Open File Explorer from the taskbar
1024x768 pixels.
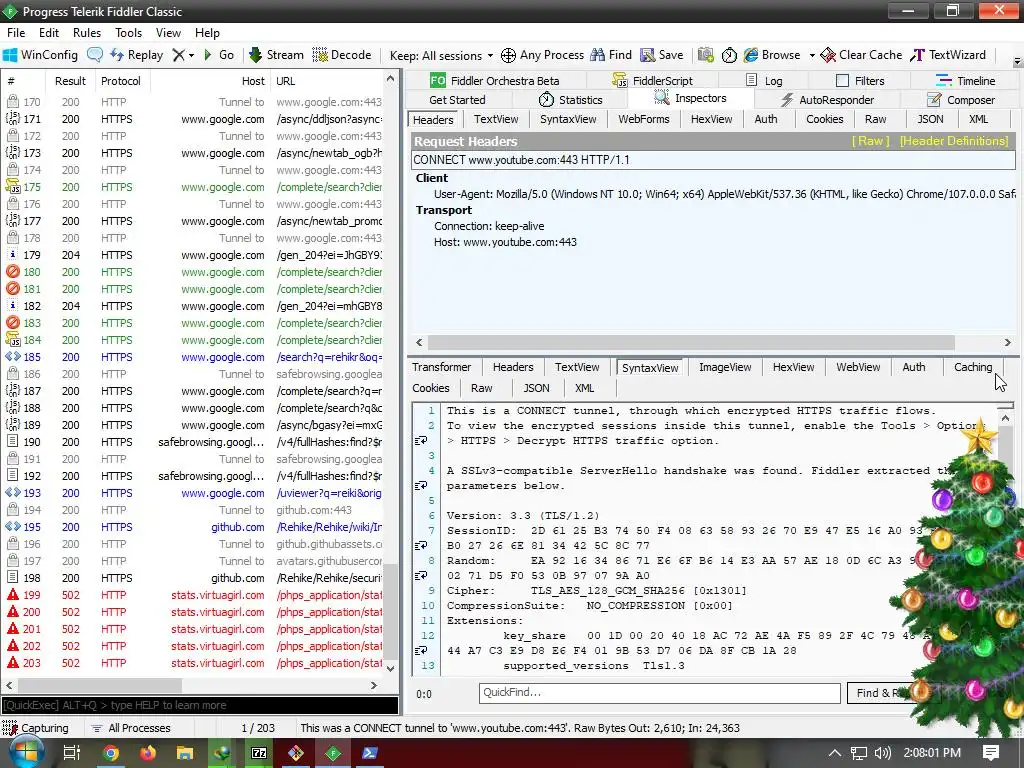click(x=185, y=753)
